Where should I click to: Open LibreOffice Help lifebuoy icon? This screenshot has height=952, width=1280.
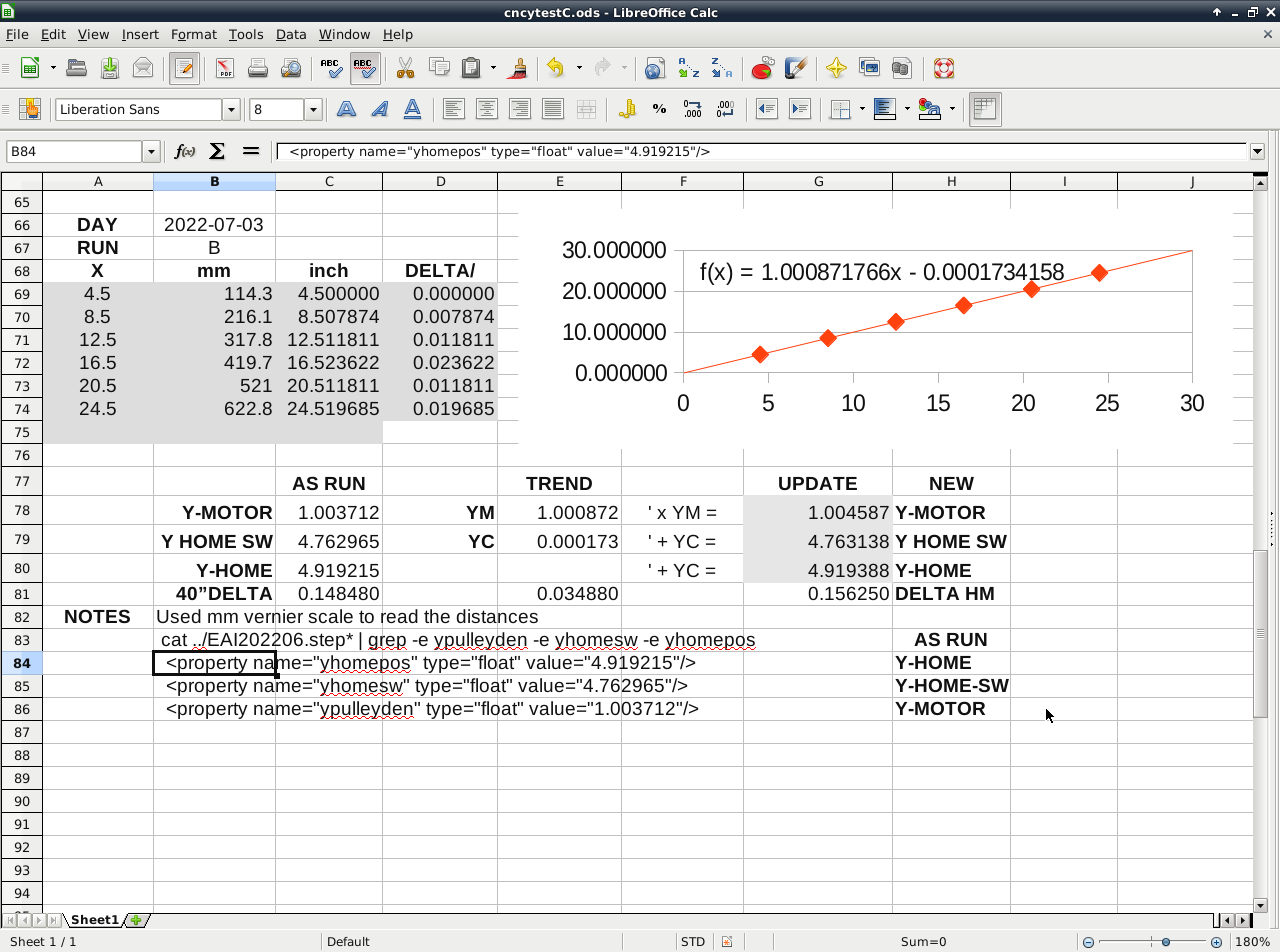(943, 68)
